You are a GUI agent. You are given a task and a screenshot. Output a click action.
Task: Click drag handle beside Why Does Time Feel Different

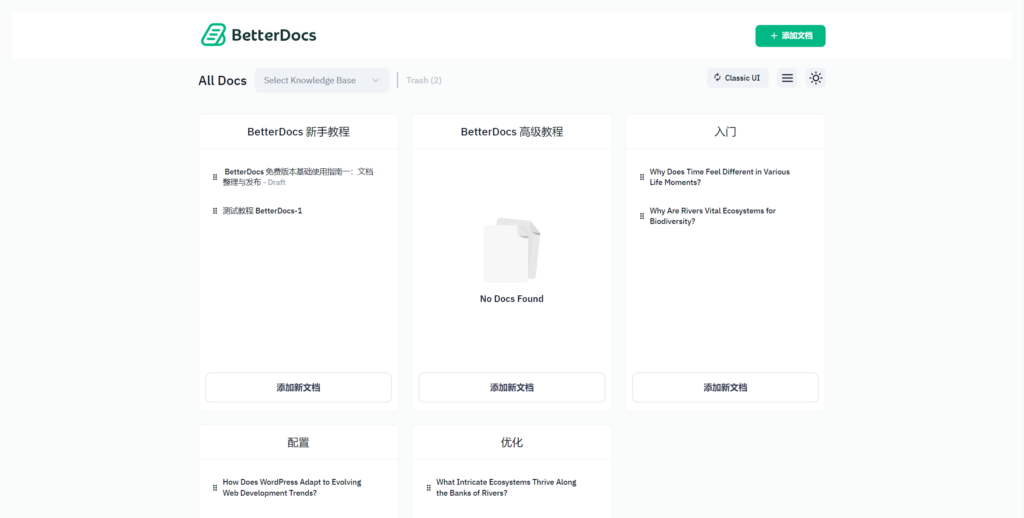pos(642,177)
